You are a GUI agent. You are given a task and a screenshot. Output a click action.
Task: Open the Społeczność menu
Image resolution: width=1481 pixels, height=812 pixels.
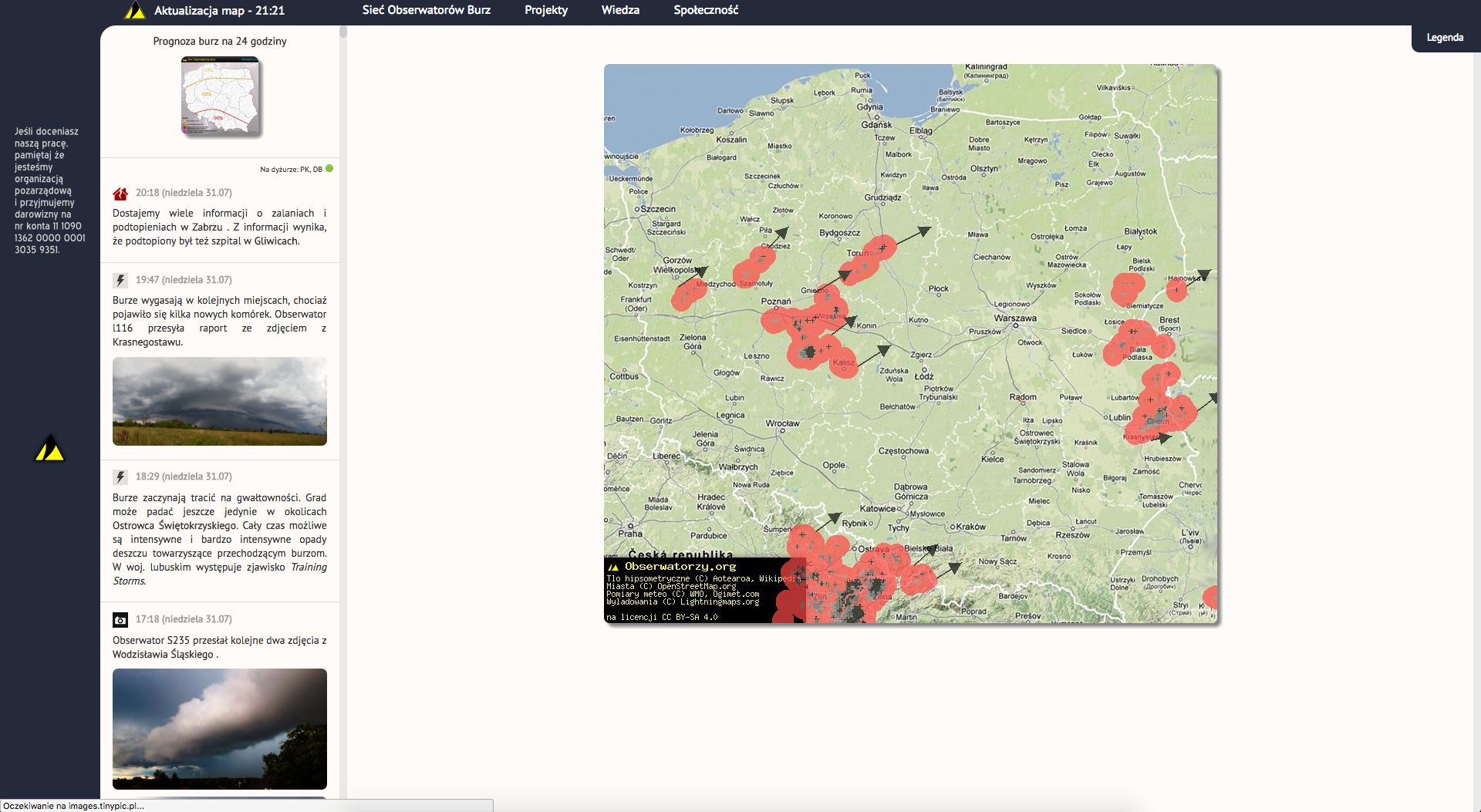click(x=706, y=10)
